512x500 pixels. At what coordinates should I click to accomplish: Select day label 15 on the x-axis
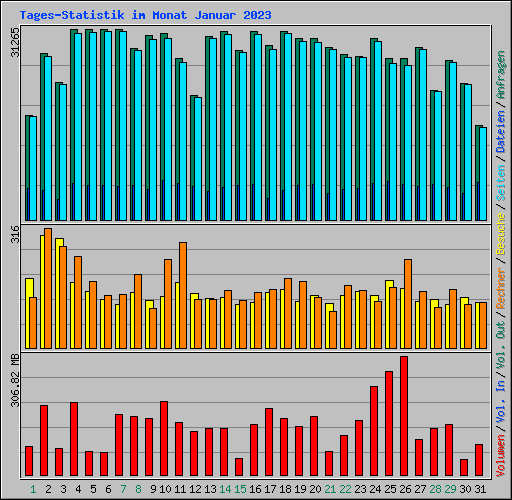click(240, 489)
